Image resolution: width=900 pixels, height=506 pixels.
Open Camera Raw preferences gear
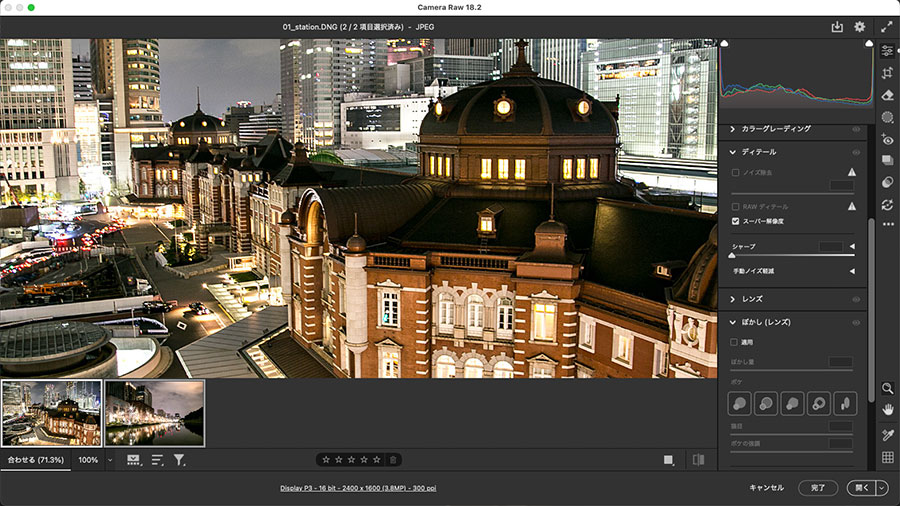click(859, 27)
